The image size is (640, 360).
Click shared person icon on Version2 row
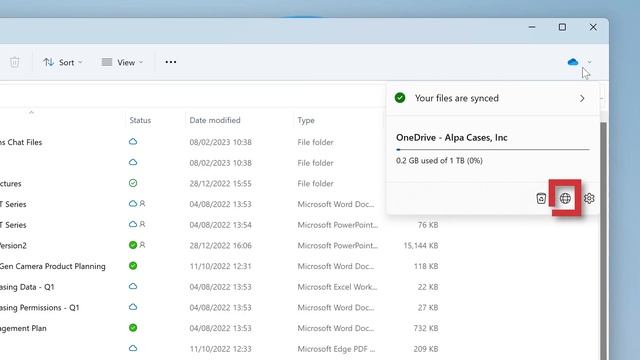coord(142,245)
